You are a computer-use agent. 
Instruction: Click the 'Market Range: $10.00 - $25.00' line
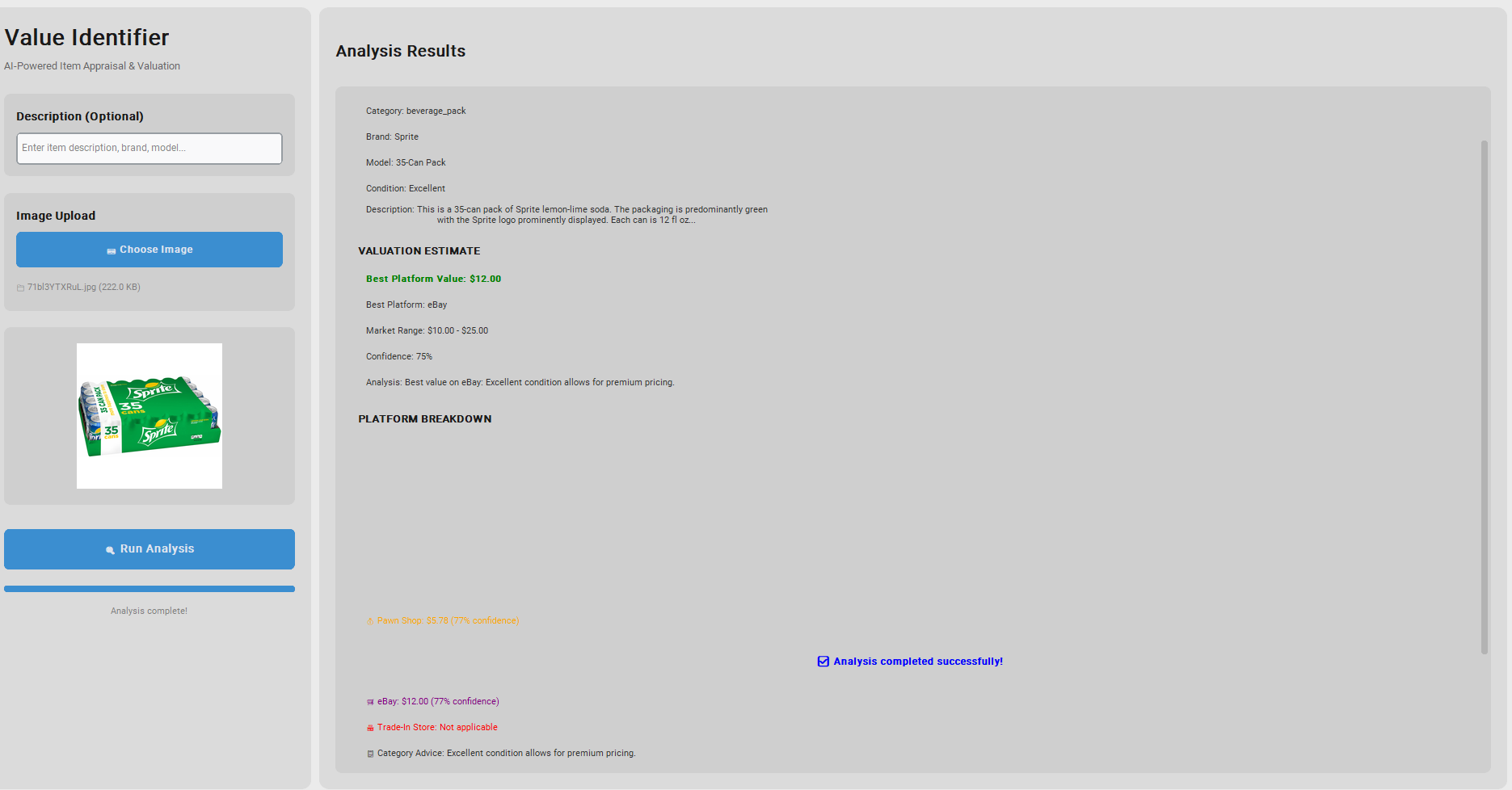tap(427, 330)
